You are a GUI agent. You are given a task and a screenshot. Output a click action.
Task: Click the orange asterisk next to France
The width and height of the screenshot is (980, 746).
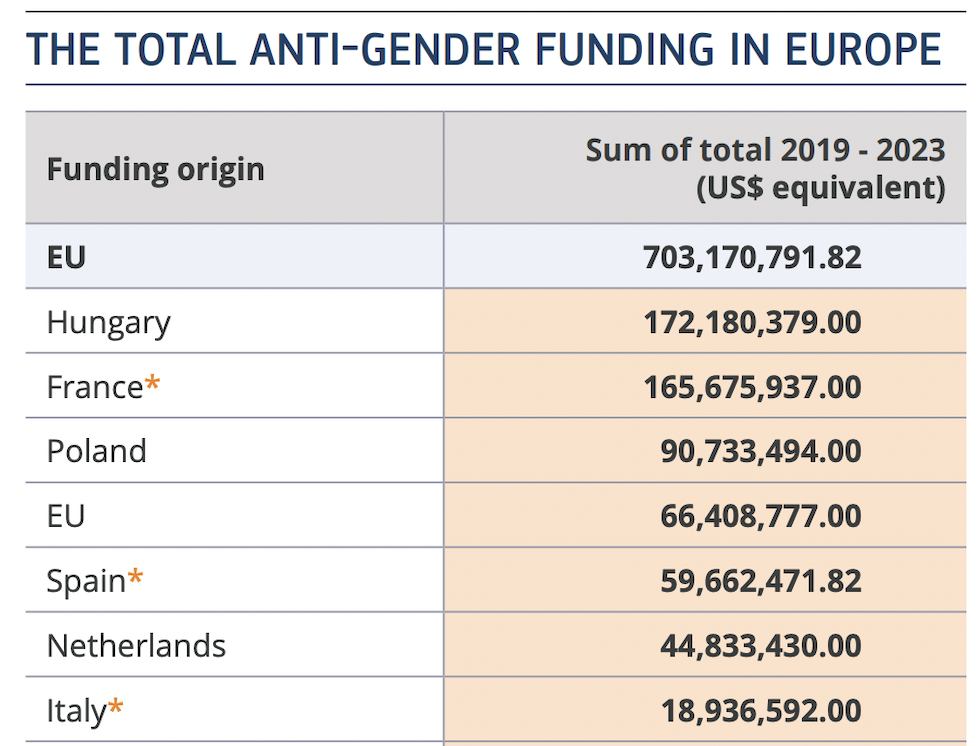[x=153, y=384]
